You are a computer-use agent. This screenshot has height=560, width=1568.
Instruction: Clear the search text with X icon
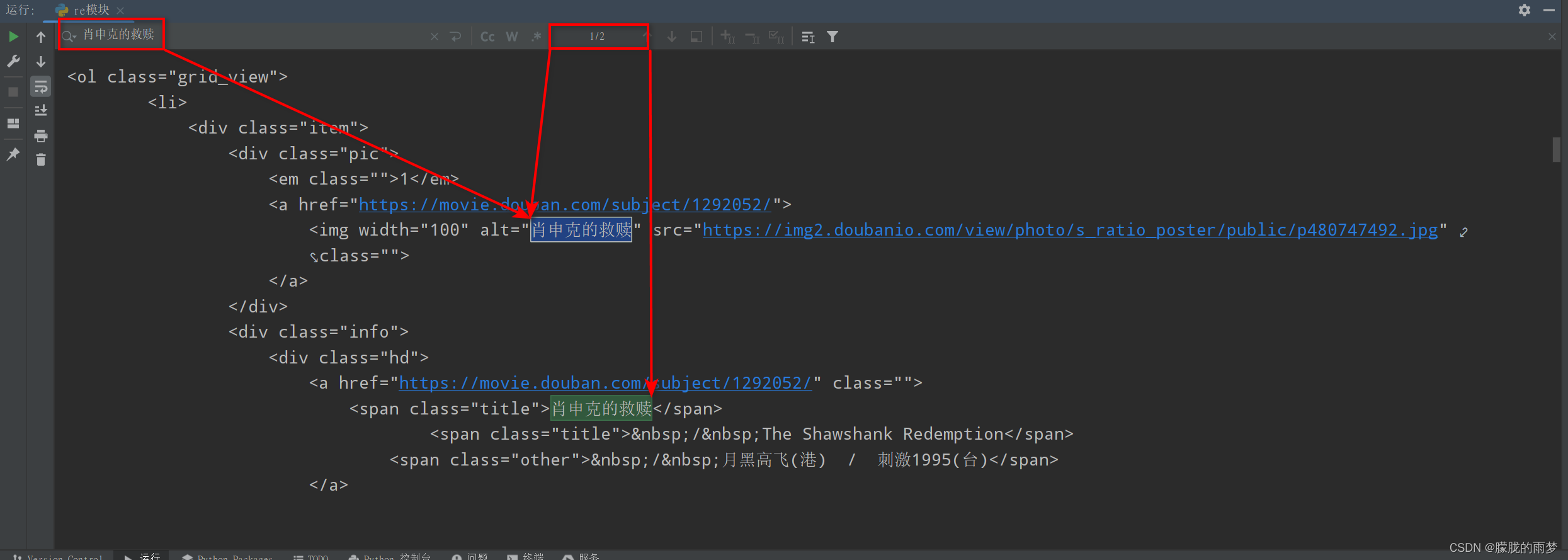pyautogui.click(x=435, y=37)
